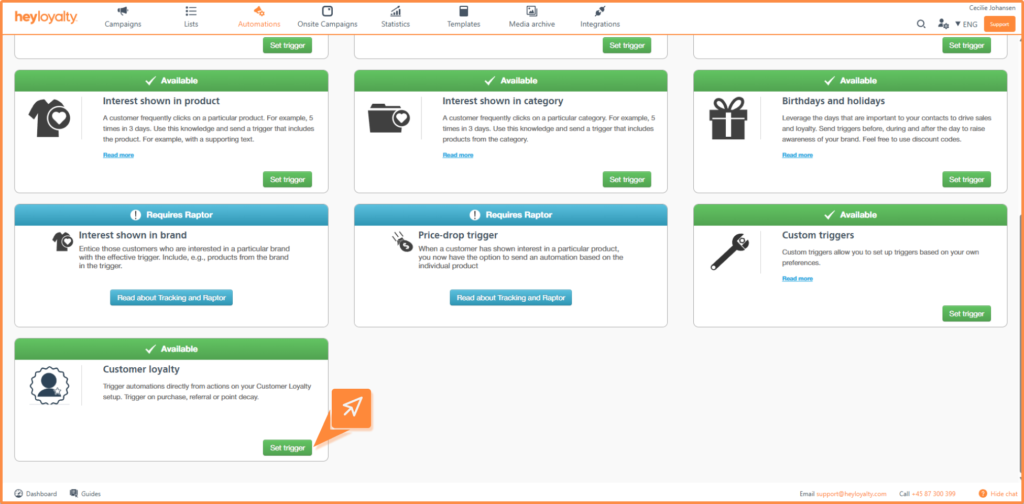Open the Media archive
Image resolution: width=1024 pixels, height=504 pixels.
tap(531, 17)
